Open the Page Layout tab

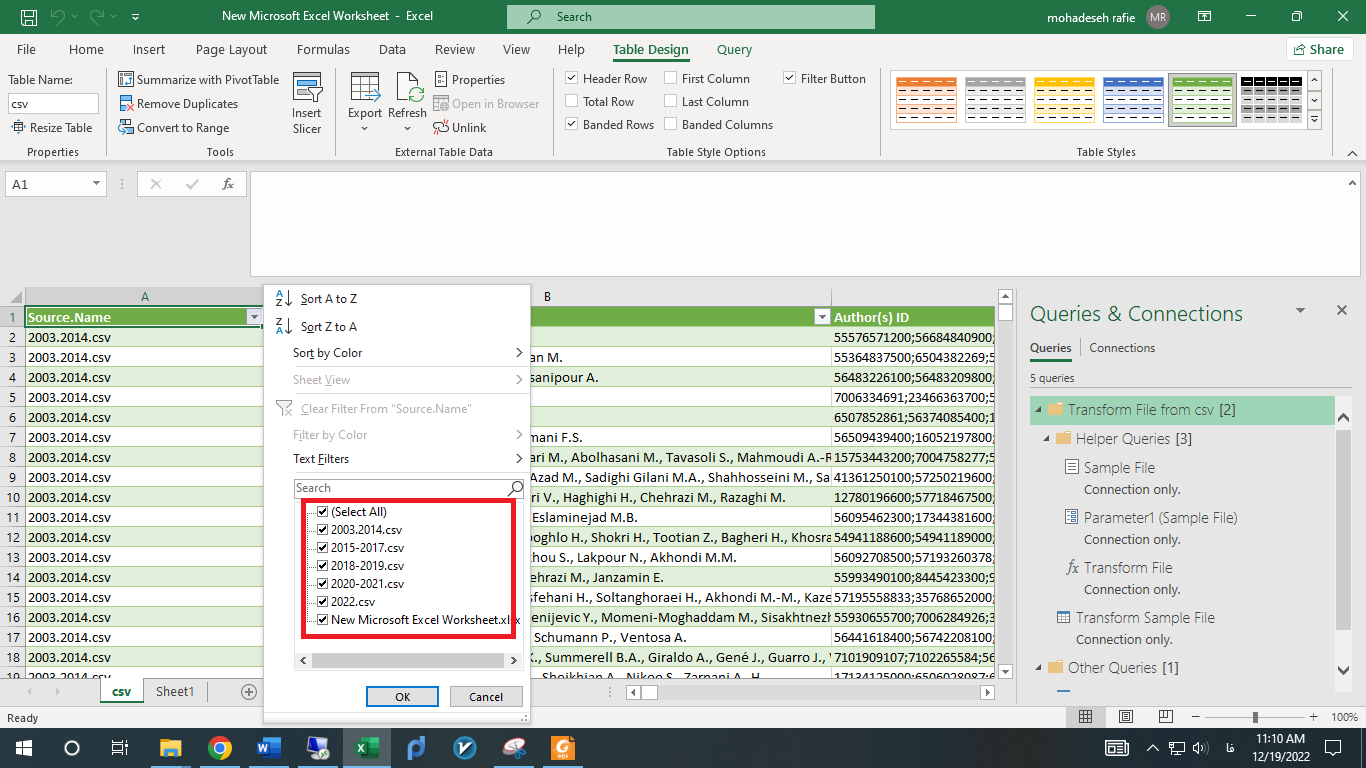point(231,49)
